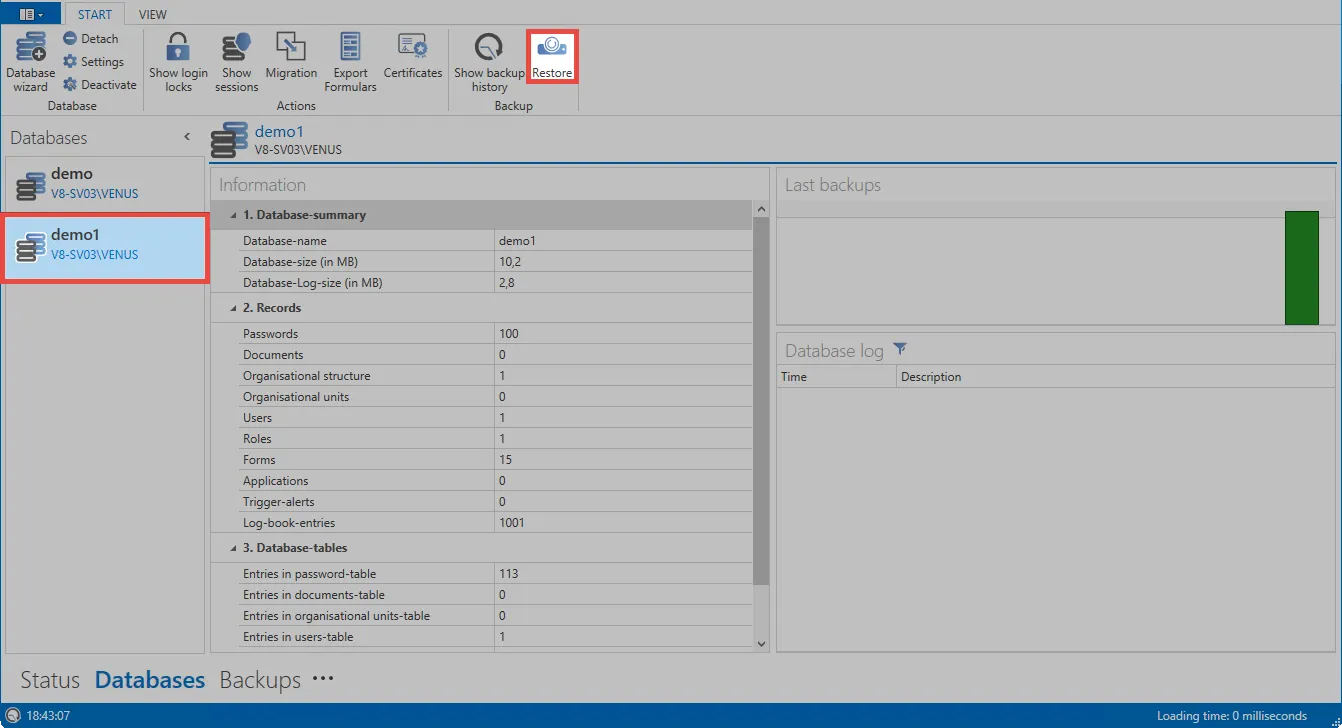Select the Organisational structure row
Image resolution: width=1342 pixels, height=728 pixels.
[495, 376]
